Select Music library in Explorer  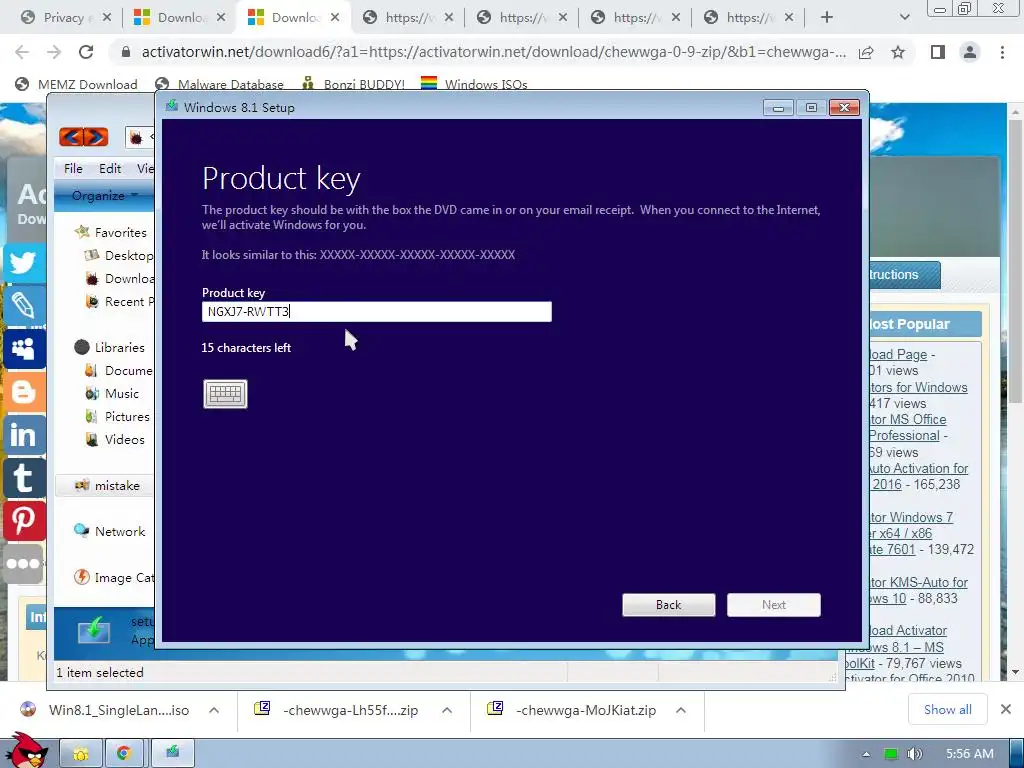pyautogui.click(x=112, y=394)
